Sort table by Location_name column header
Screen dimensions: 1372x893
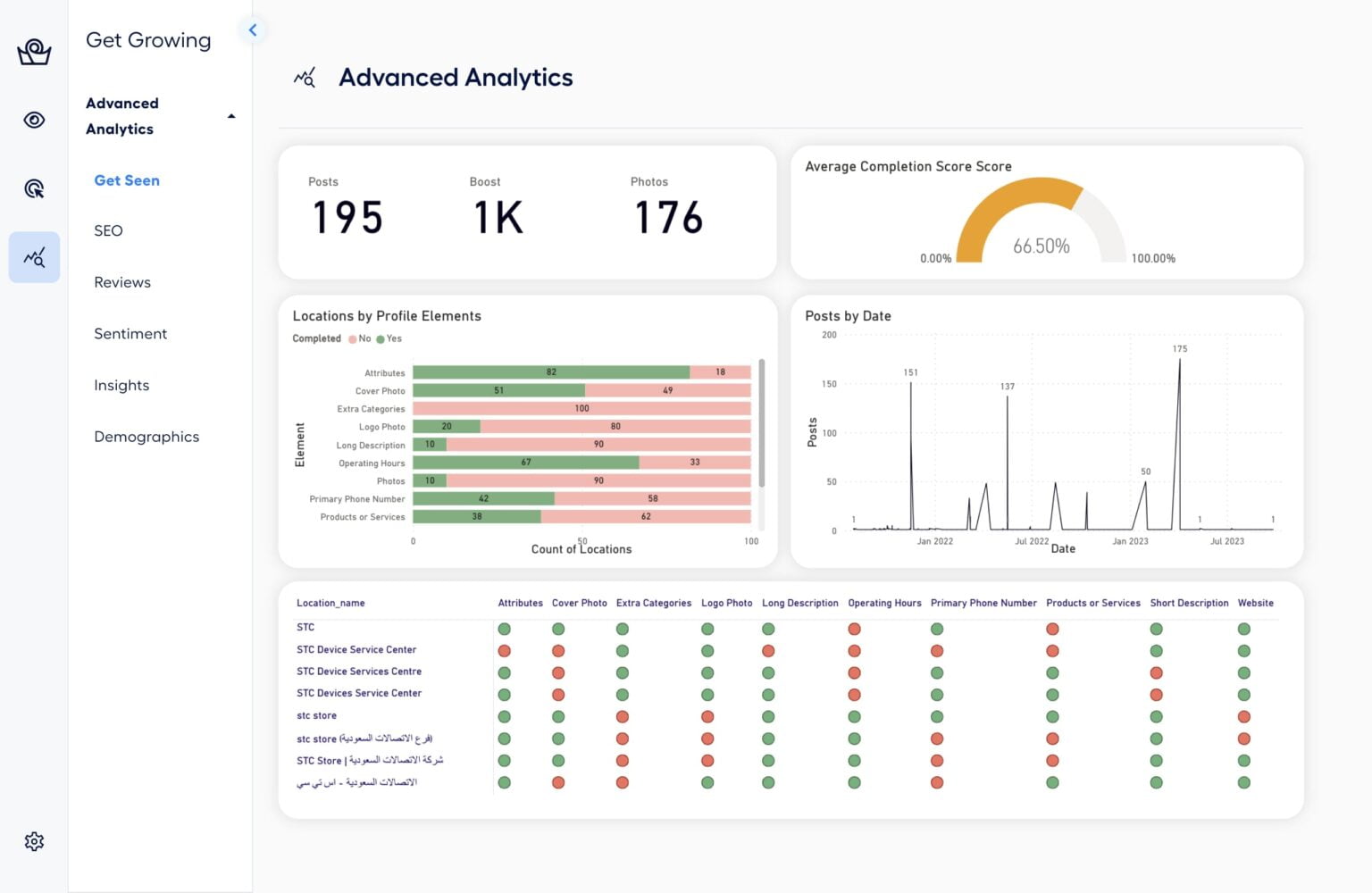point(330,604)
